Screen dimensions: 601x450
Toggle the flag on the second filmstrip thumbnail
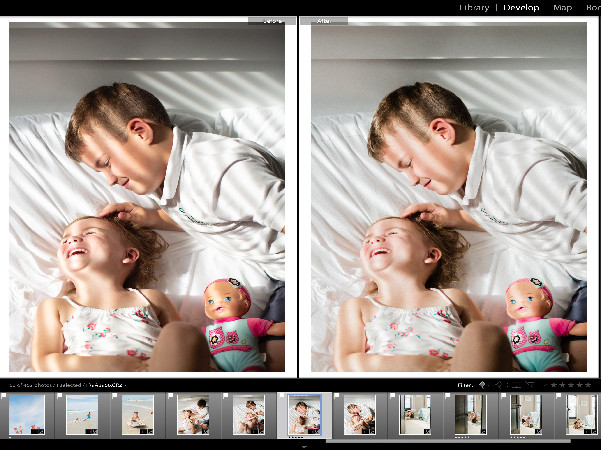coord(60,397)
